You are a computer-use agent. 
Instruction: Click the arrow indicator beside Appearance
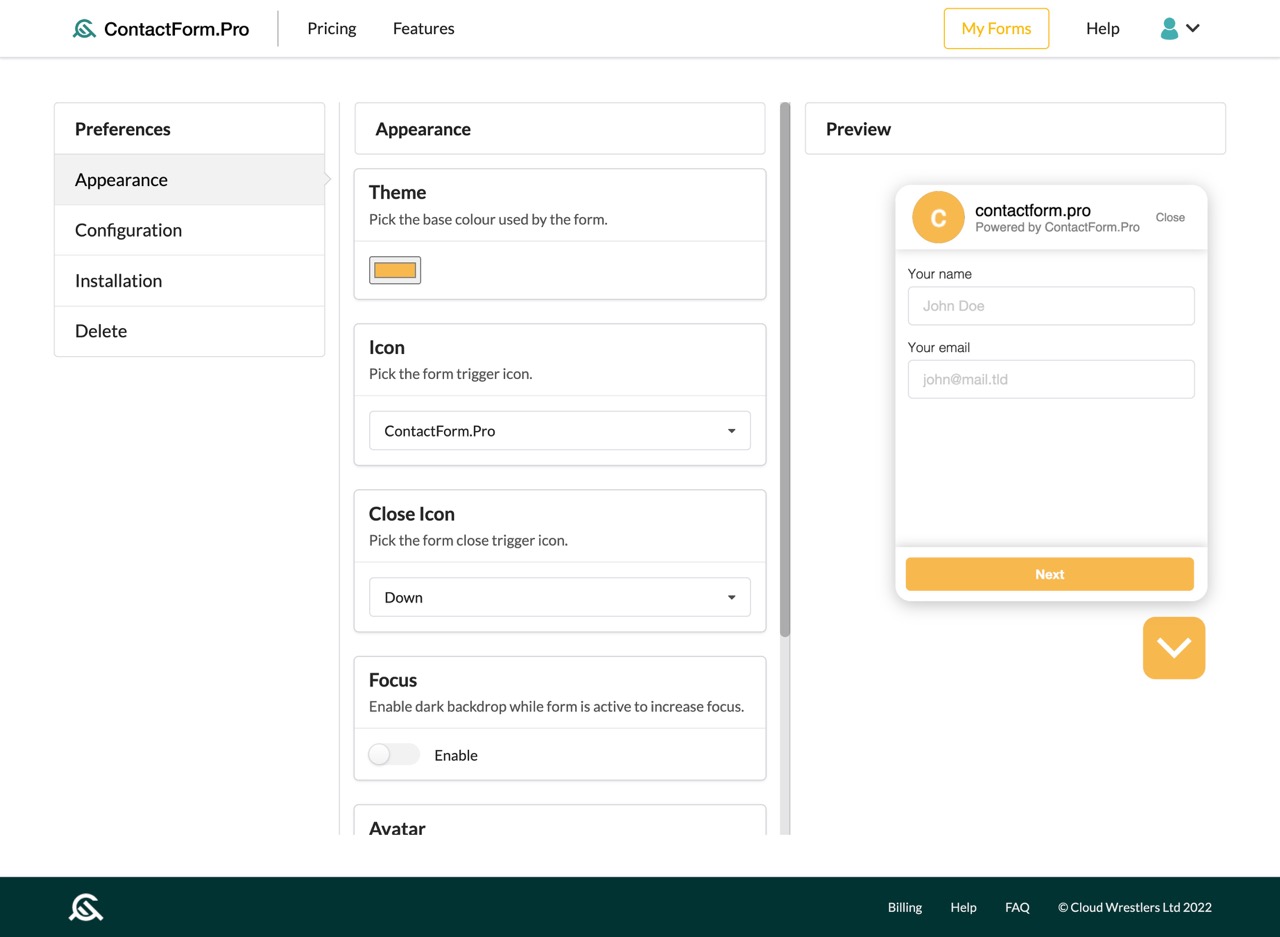(327, 179)
